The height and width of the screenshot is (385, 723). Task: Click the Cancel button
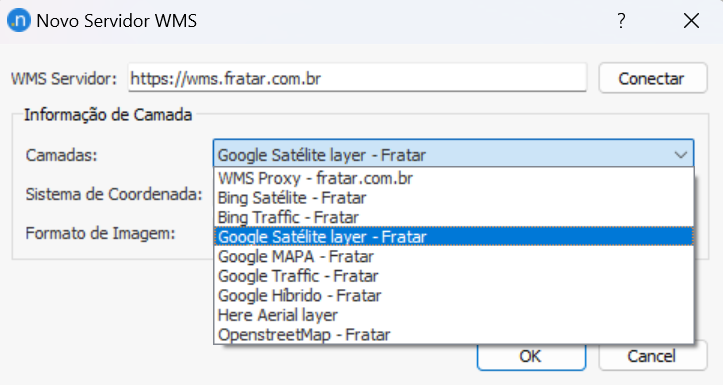coord(652,356)
